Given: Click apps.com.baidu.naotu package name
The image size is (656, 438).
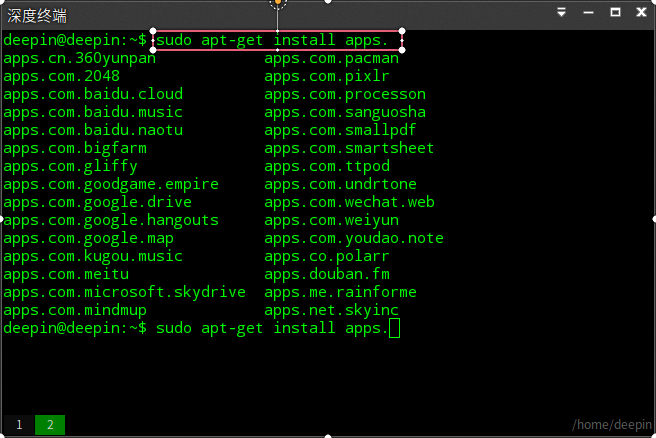Looking at the screenshot, I should tap(93, 130).
